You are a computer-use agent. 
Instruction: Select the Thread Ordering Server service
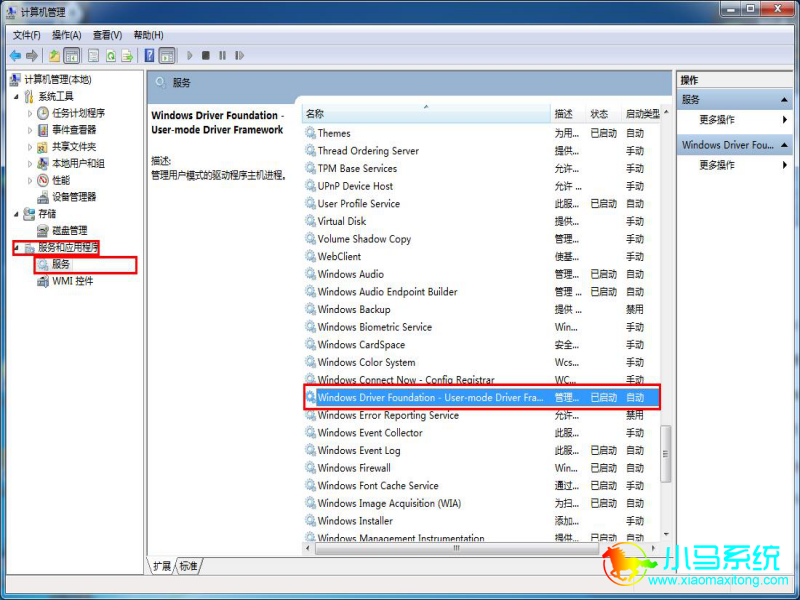pos(481,151)
